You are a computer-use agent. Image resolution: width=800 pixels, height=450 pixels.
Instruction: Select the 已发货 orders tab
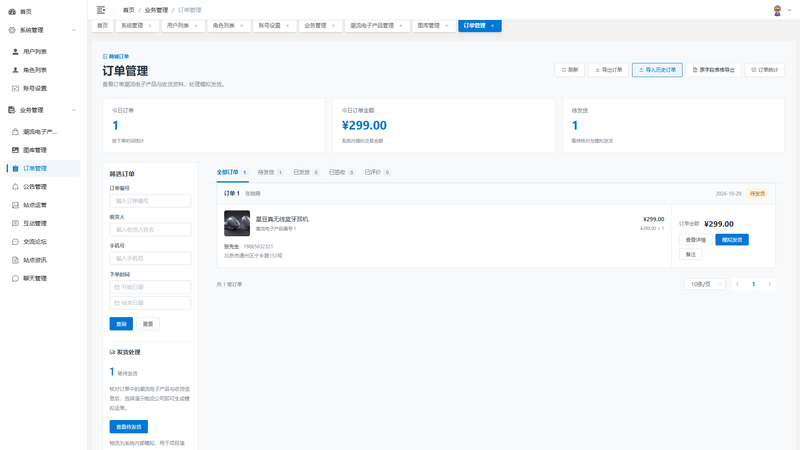(306, 172)
